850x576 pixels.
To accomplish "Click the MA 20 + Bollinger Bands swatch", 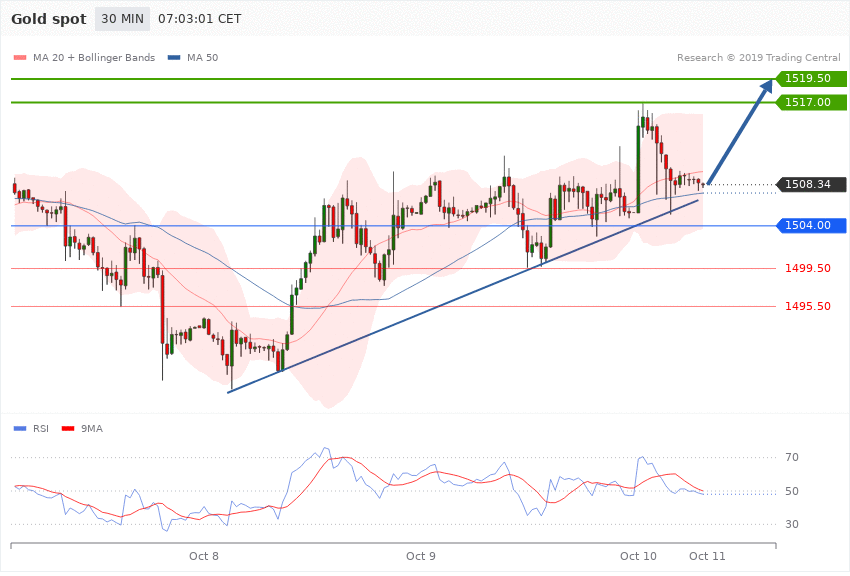I will pyautogui.click(x=20, y=57).
